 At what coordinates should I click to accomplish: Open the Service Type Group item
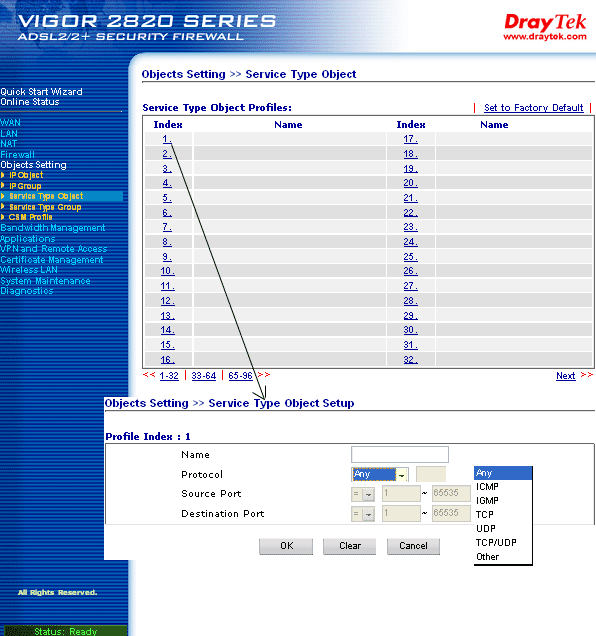click(x=45, y=207)
